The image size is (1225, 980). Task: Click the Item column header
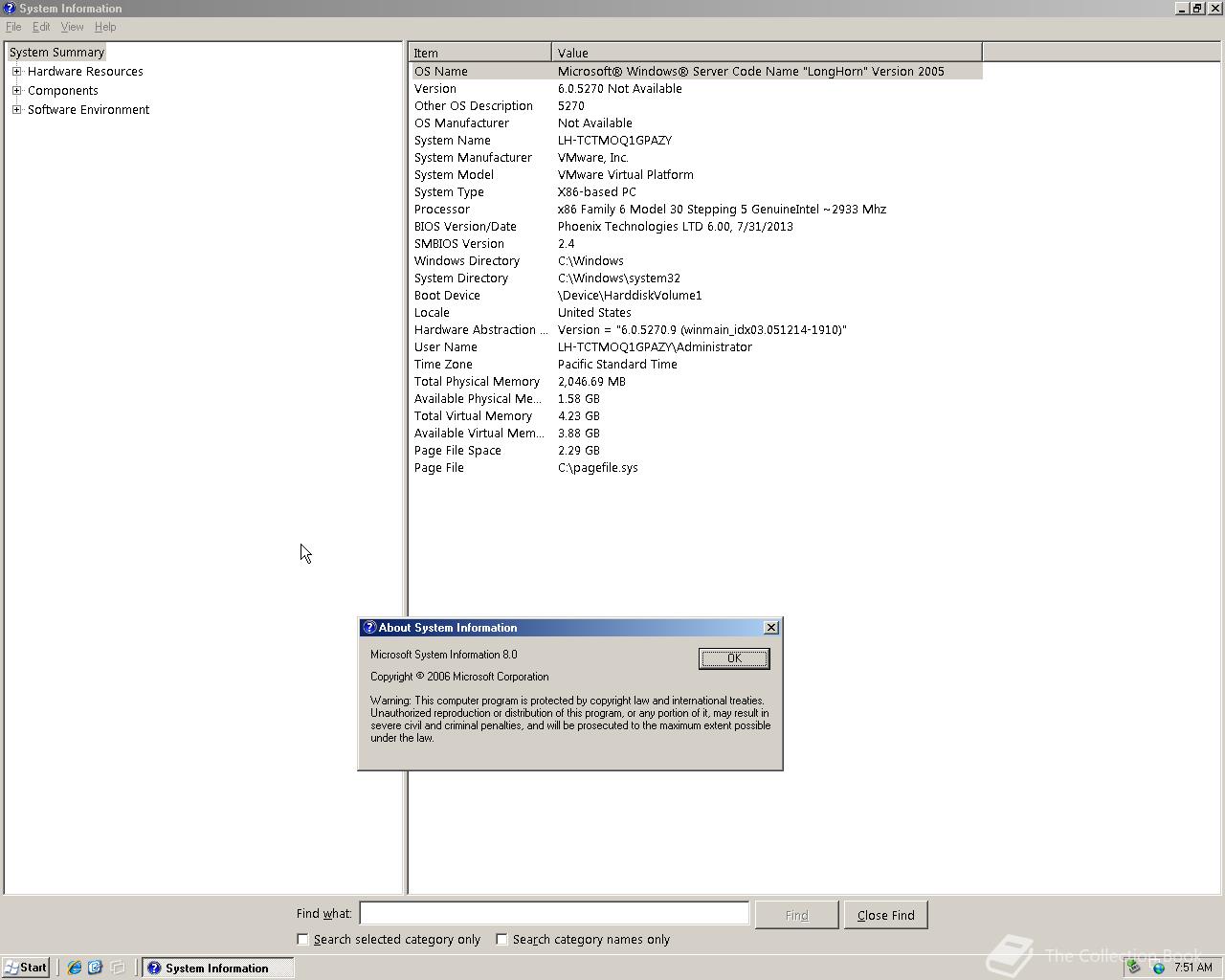pos(480,53)
